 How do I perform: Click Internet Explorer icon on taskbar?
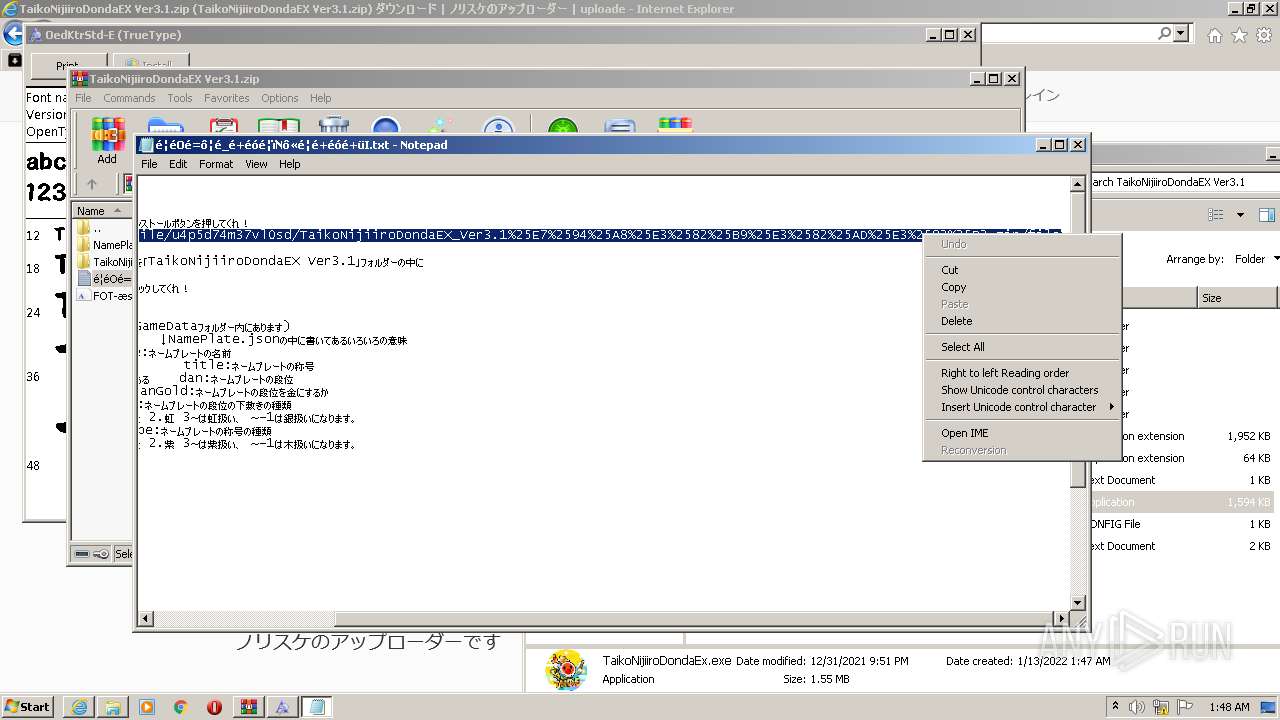tap(80, 707)
